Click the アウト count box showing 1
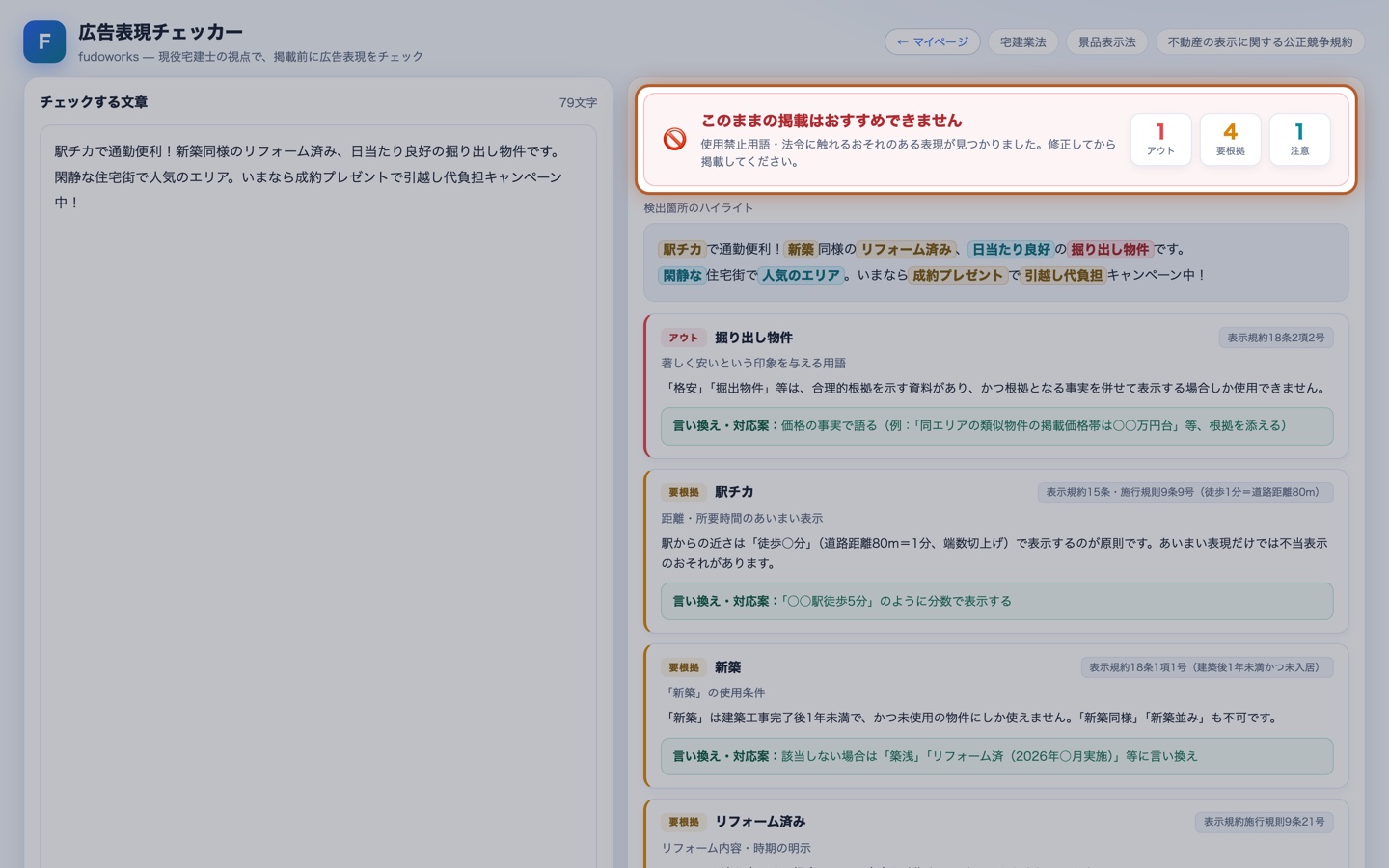The image size is (1389, 868). tap(1160, 140)
